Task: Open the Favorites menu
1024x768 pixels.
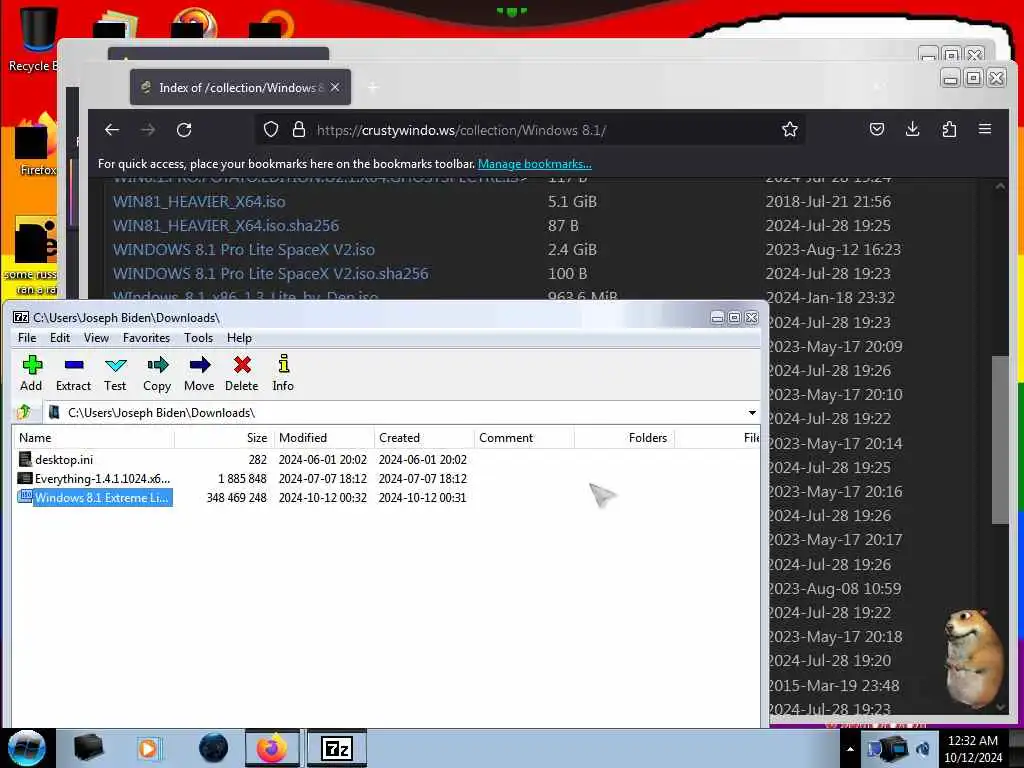Action: tap(146, 338)
